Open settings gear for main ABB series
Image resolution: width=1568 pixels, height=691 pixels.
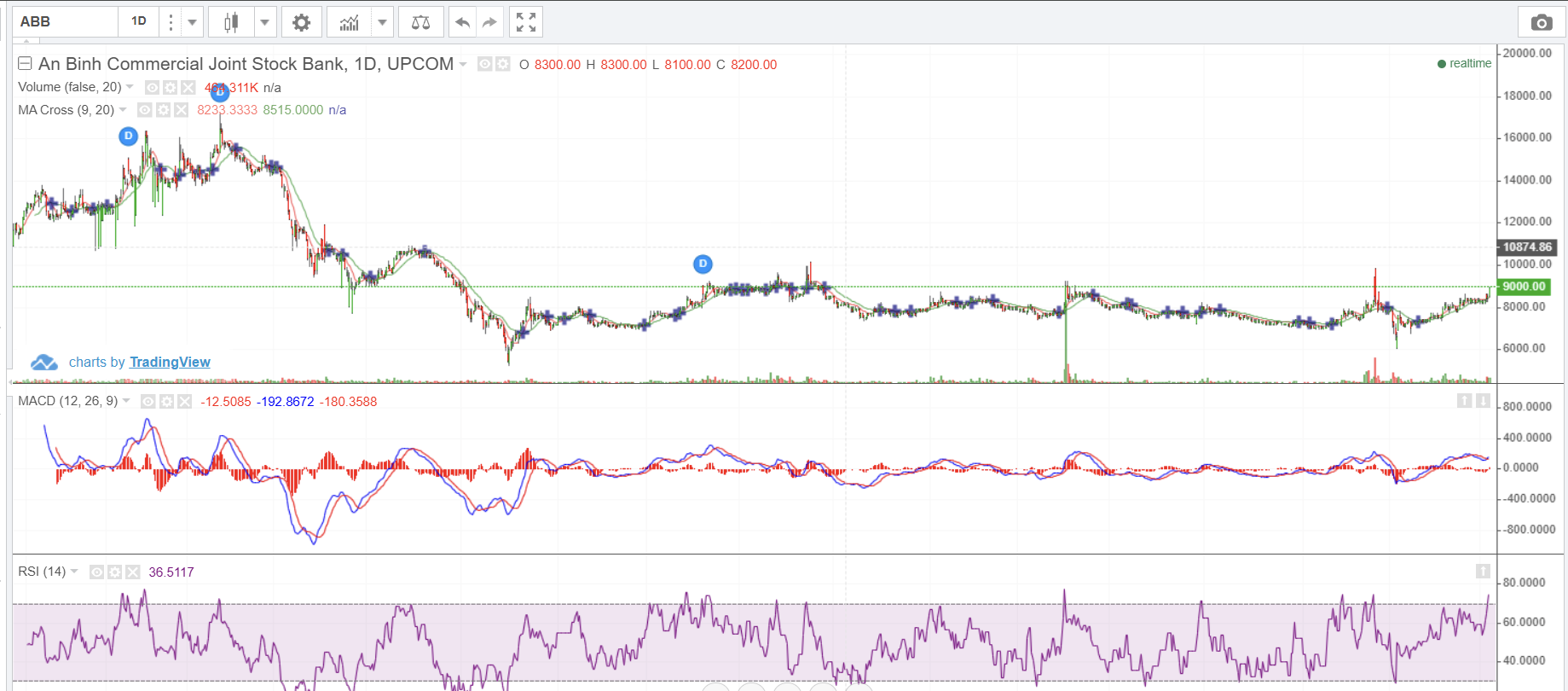click(503, 64)
